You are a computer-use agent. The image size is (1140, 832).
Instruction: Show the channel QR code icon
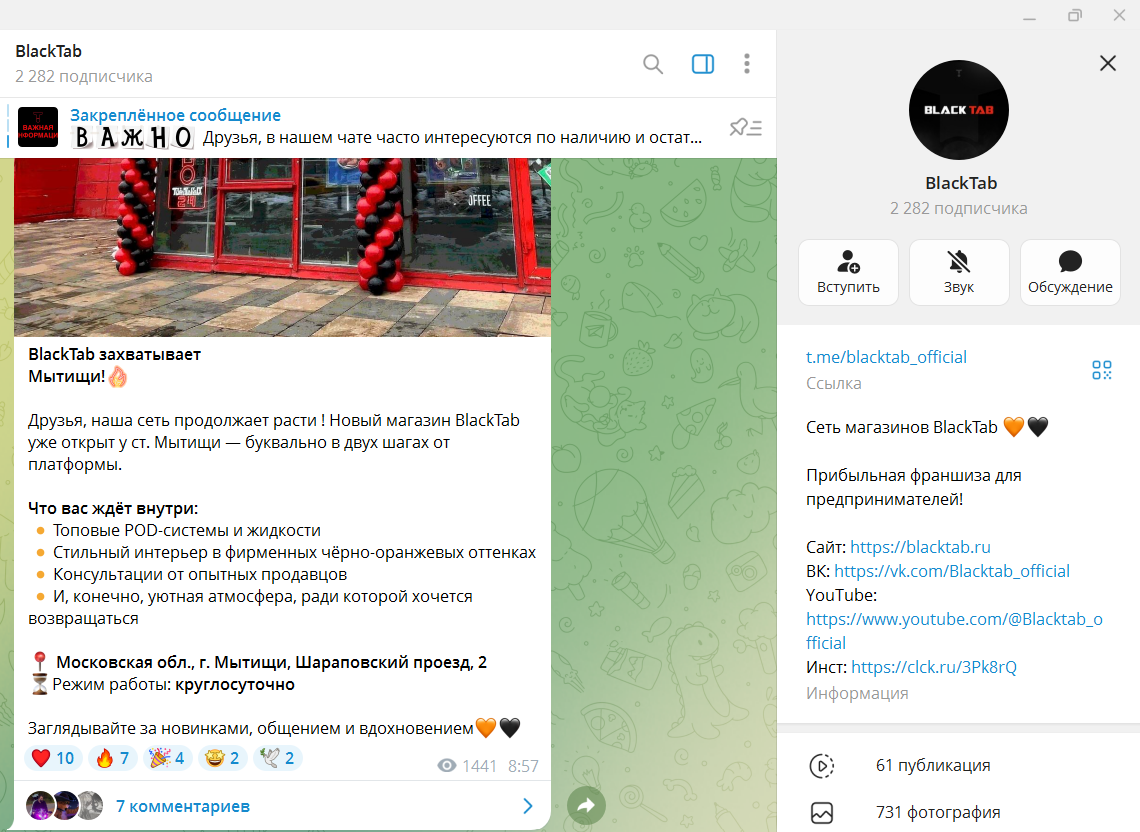point(1101,370)
